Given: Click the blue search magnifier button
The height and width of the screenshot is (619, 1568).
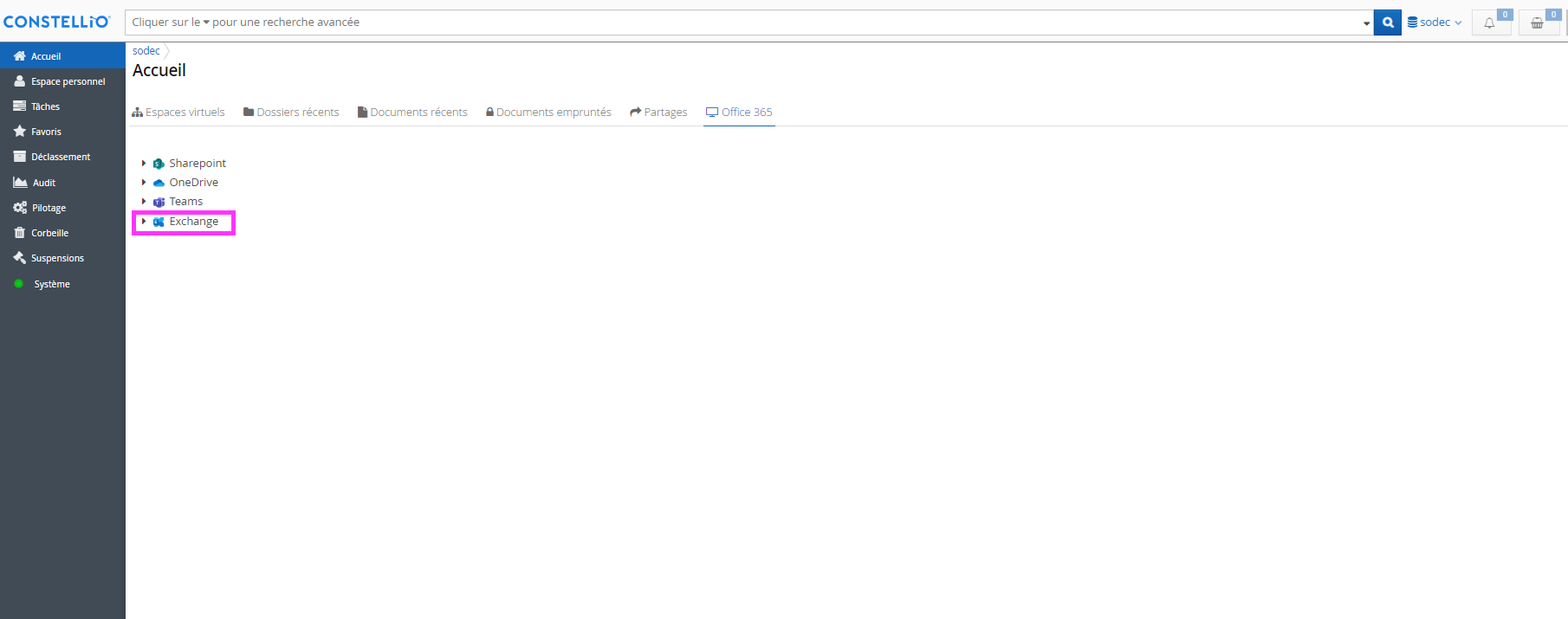Looking at the screenshot, I should 1387,23.
